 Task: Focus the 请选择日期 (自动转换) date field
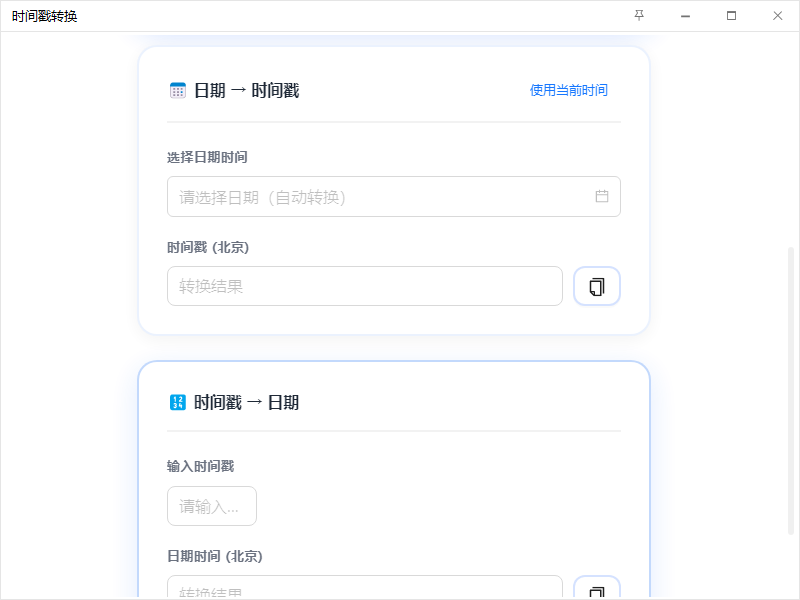(394, 196)
